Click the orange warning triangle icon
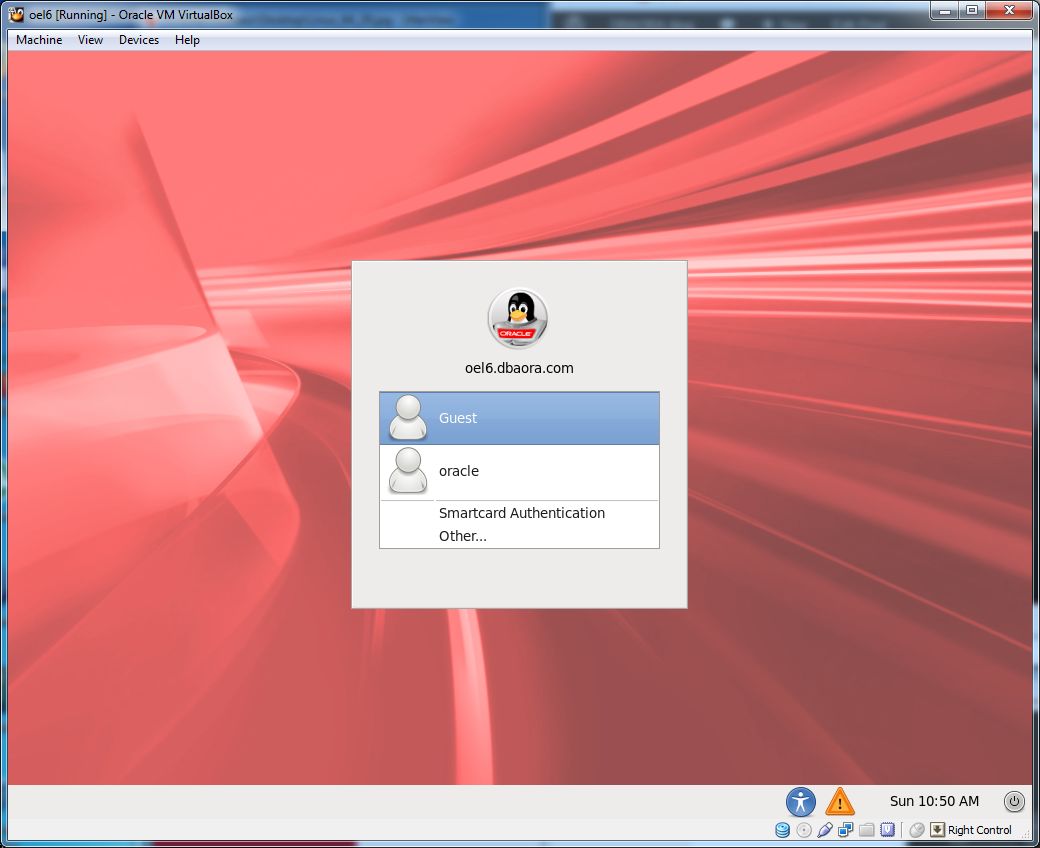 click(x=840, y=802)
